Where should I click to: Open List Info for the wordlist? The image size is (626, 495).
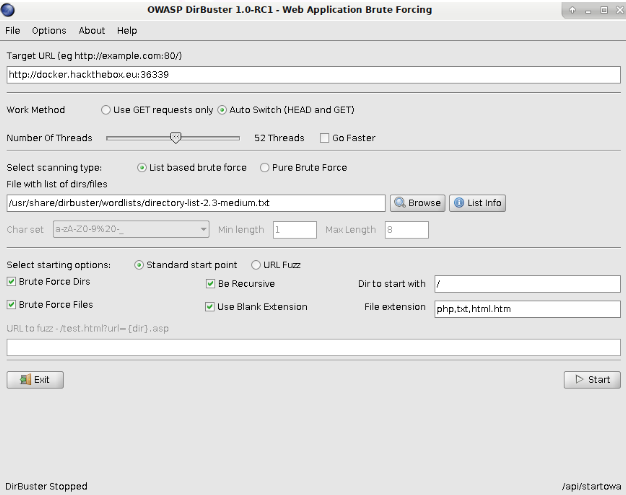tap(478, 203)
